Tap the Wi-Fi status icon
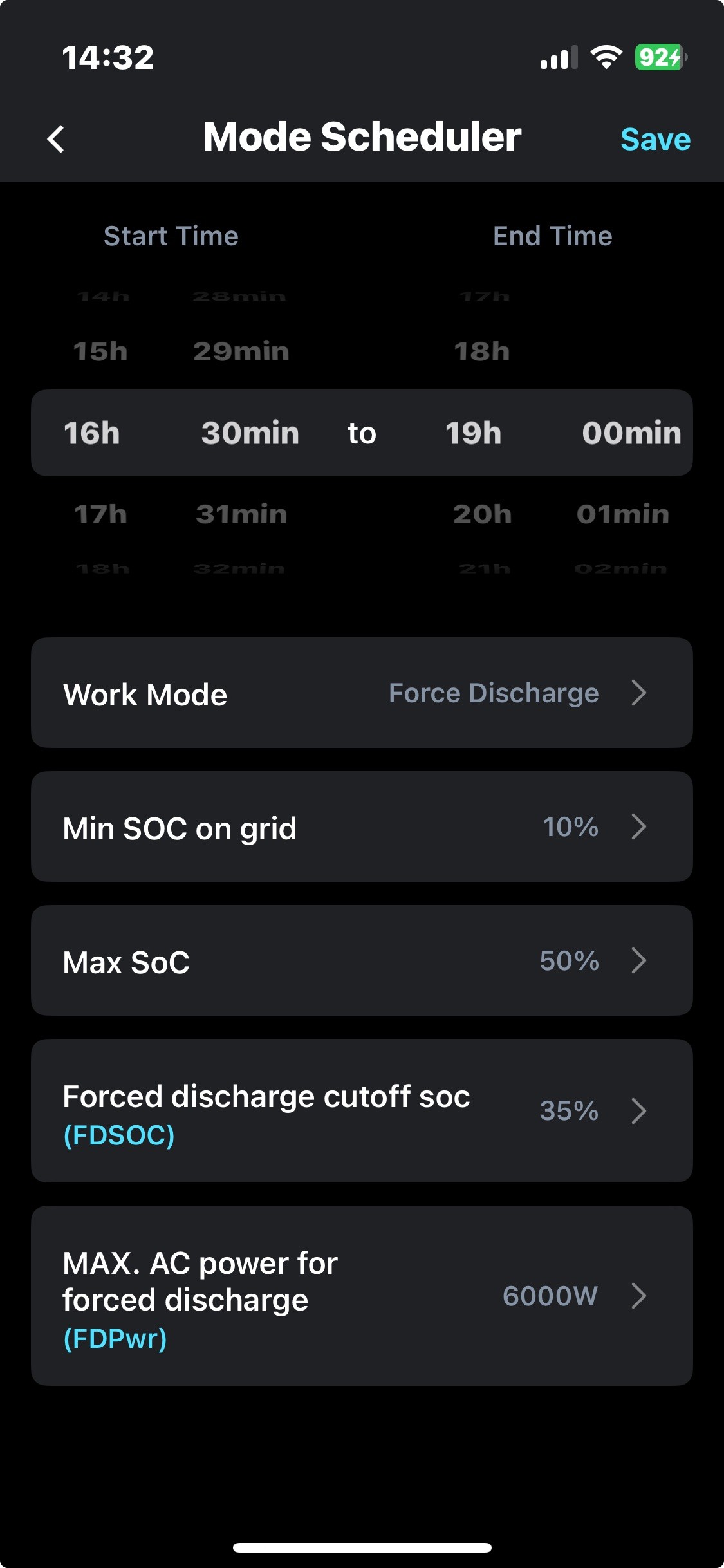The width and height of the screenshot is (724, 1568). tap(606, 57)
